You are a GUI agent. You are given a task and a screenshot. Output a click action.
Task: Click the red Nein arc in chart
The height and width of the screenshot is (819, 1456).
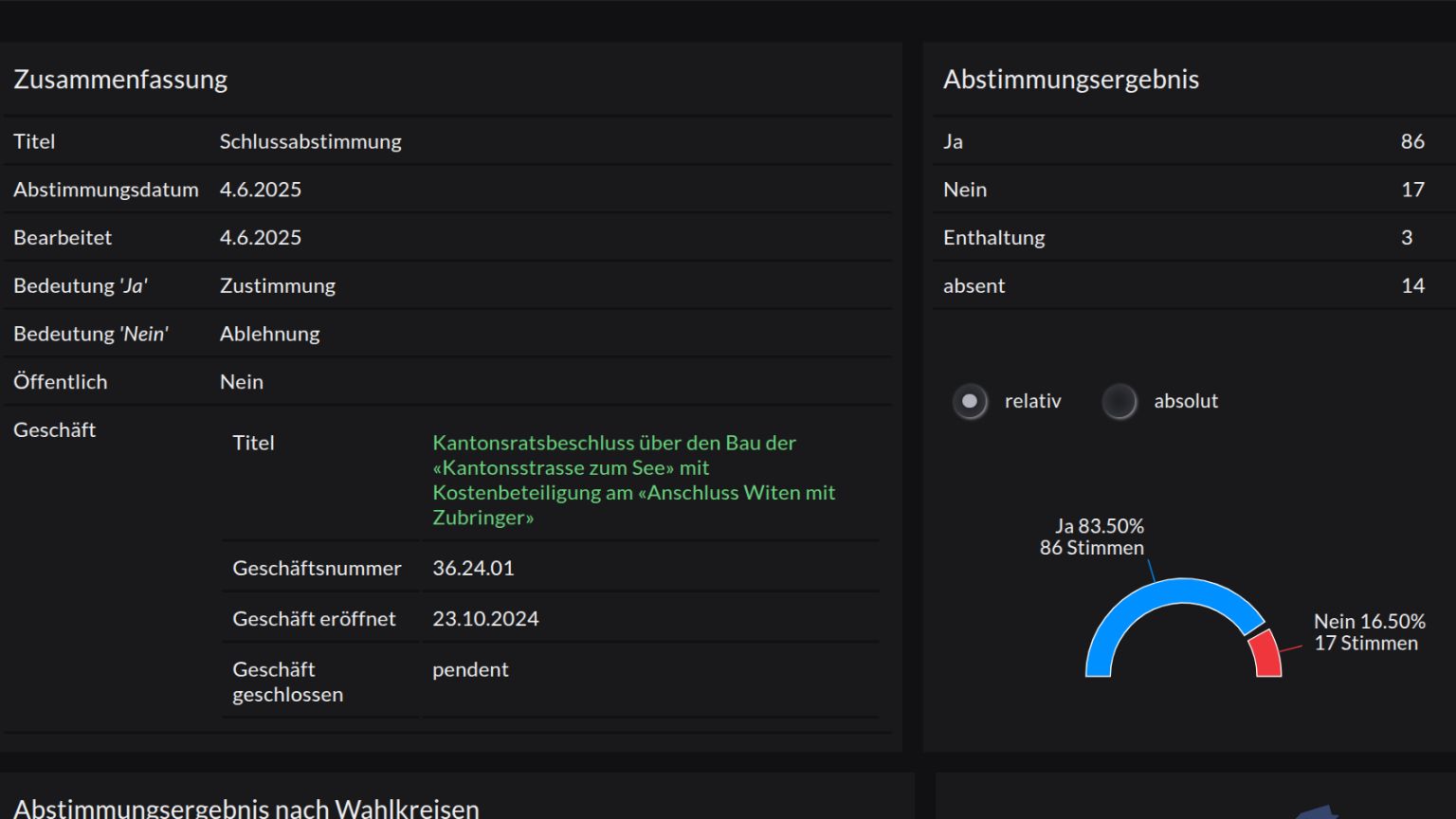(x=1267, y=653)
